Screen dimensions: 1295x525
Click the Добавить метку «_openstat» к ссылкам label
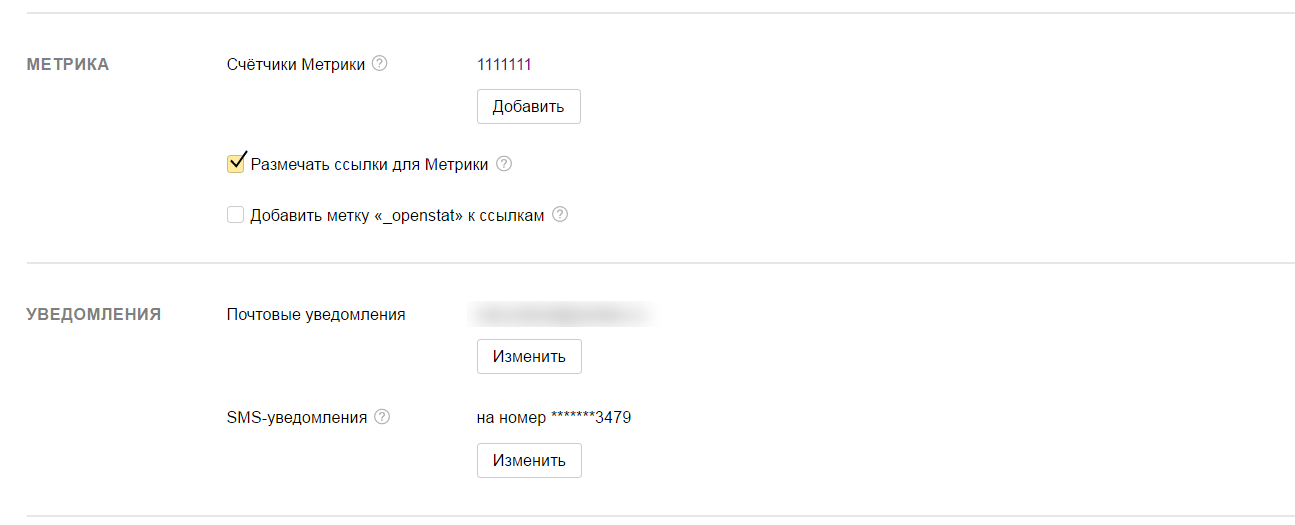pyautogui.click(x=397, y=215)
